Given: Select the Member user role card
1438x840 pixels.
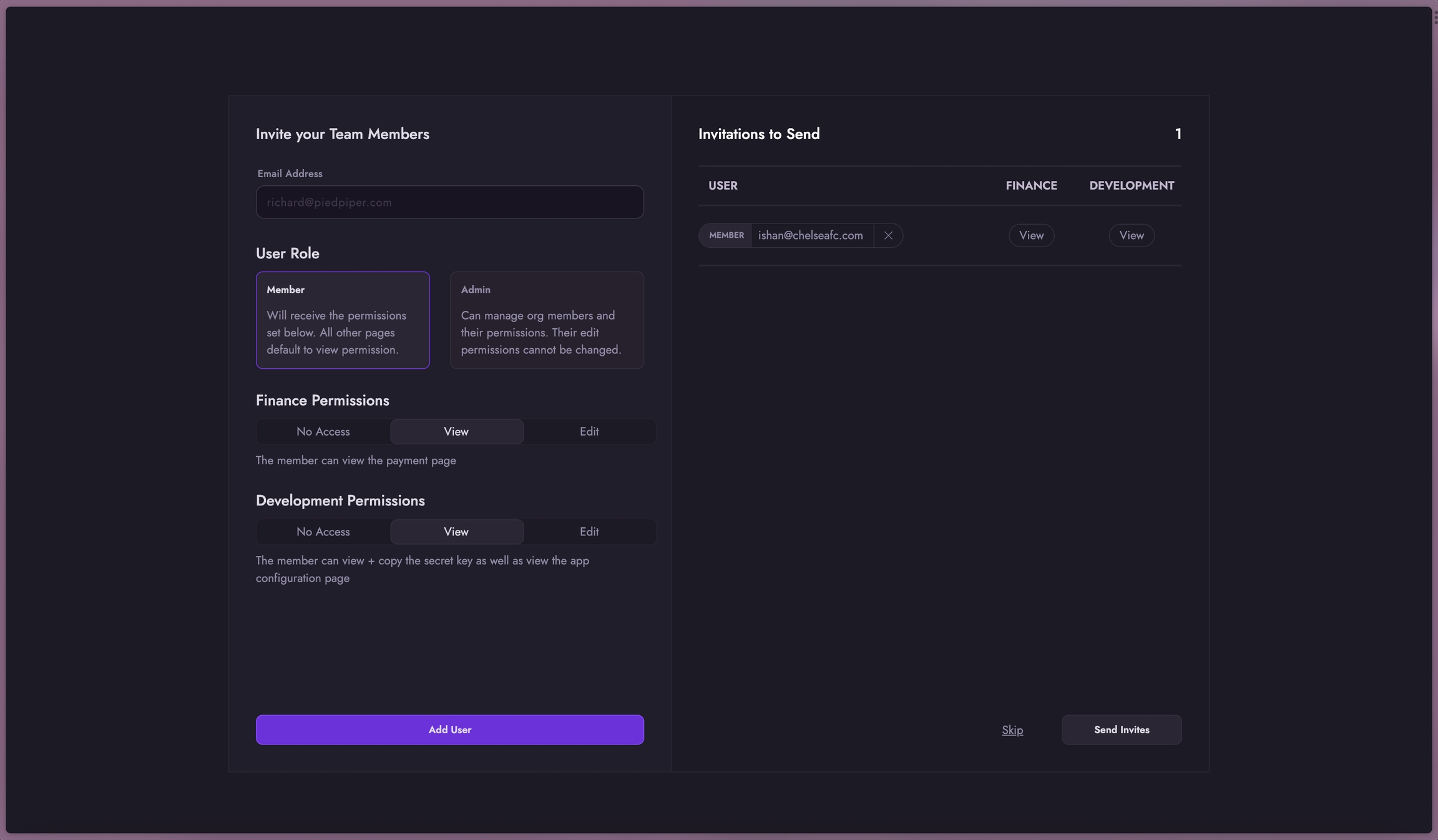Looking at the screenshot, I should tap(343, 320).
